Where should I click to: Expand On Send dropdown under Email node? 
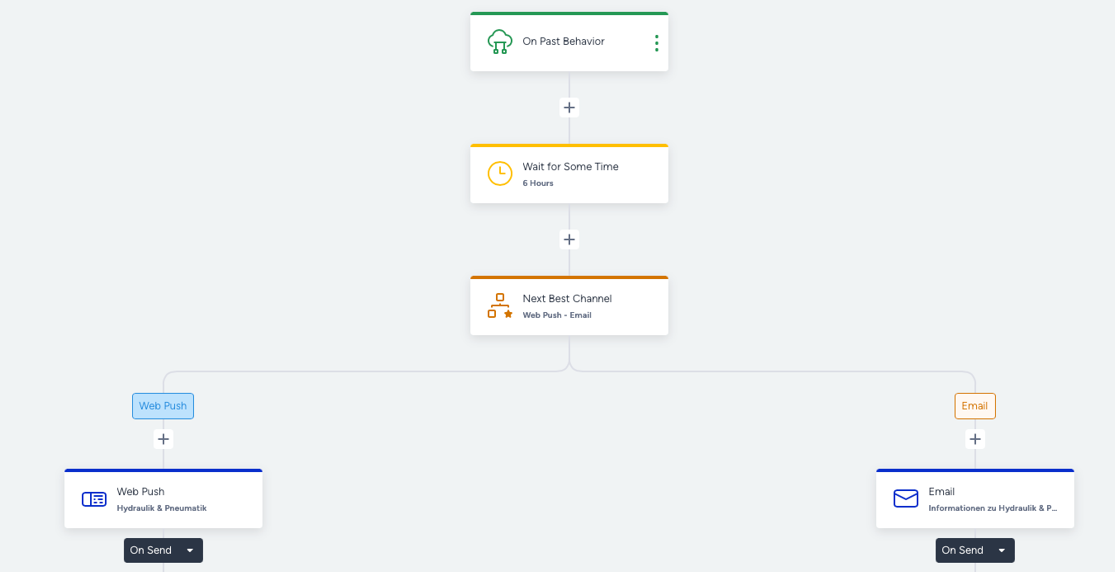1001,551
